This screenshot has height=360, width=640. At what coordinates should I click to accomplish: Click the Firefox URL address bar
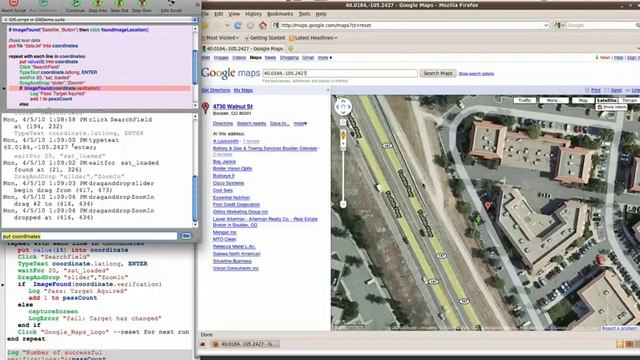pos(411,25)
